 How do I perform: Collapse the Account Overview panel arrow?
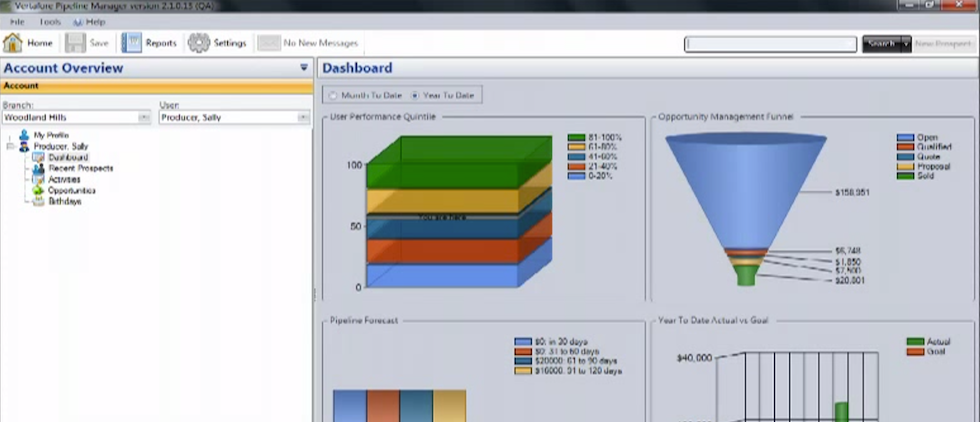tap(304, 68)
